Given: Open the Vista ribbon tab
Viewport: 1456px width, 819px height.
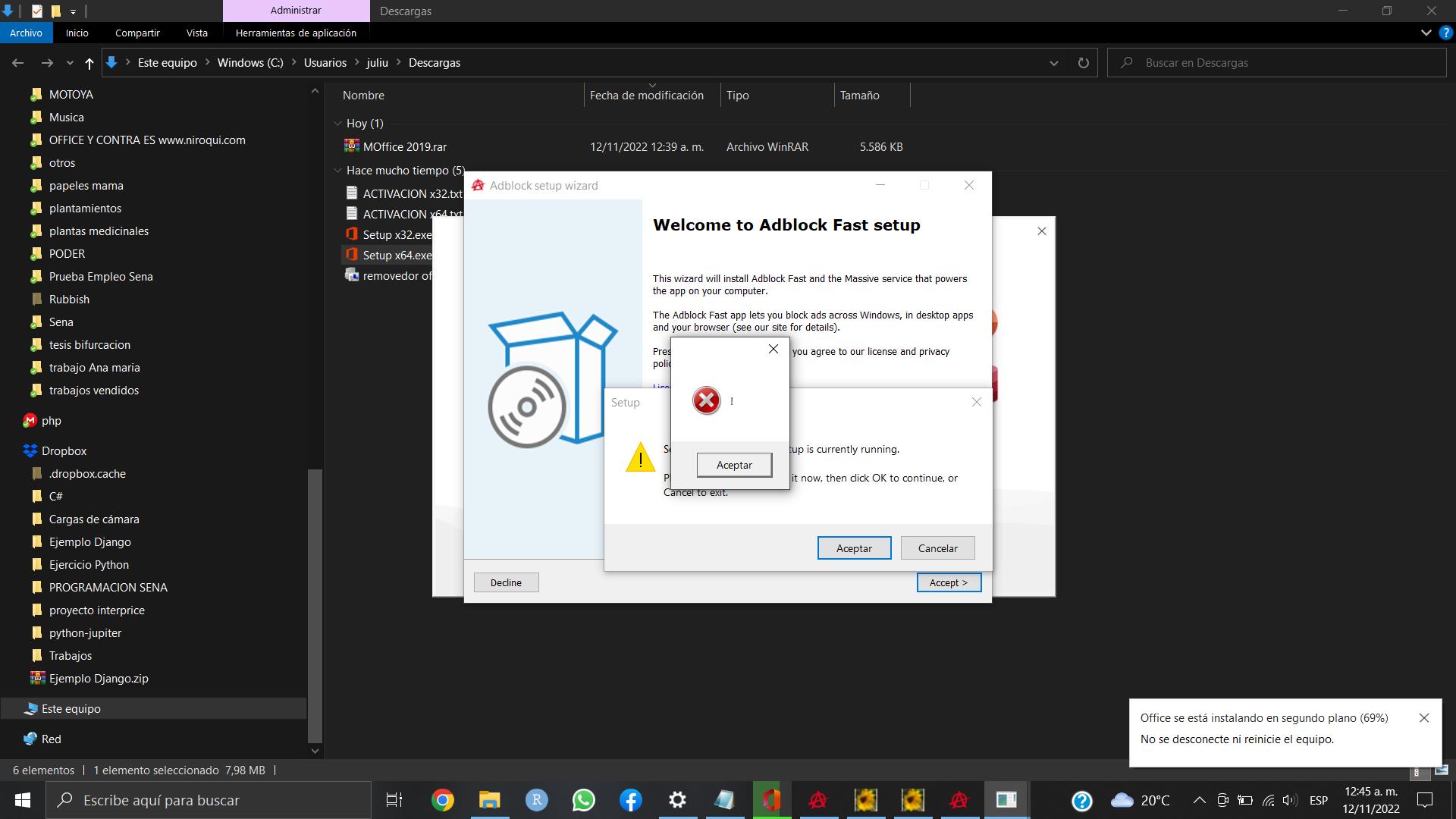Looking at the screenshot, I should click(x=196, y=33).
